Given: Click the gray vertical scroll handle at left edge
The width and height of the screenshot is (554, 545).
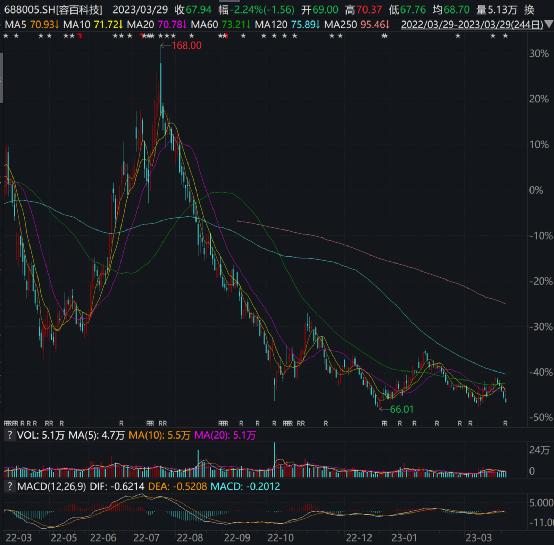Looking at the screenshot, I should coord(1,78).
